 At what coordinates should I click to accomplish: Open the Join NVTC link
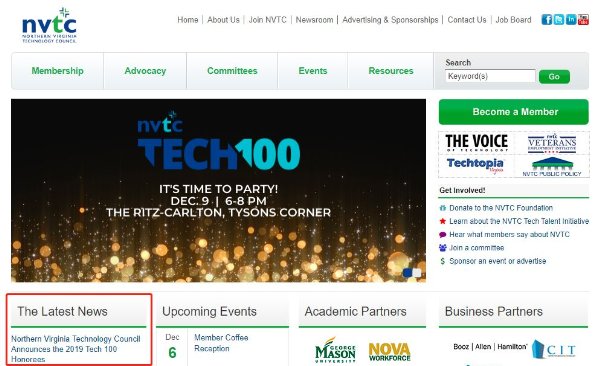click(267, 20)
